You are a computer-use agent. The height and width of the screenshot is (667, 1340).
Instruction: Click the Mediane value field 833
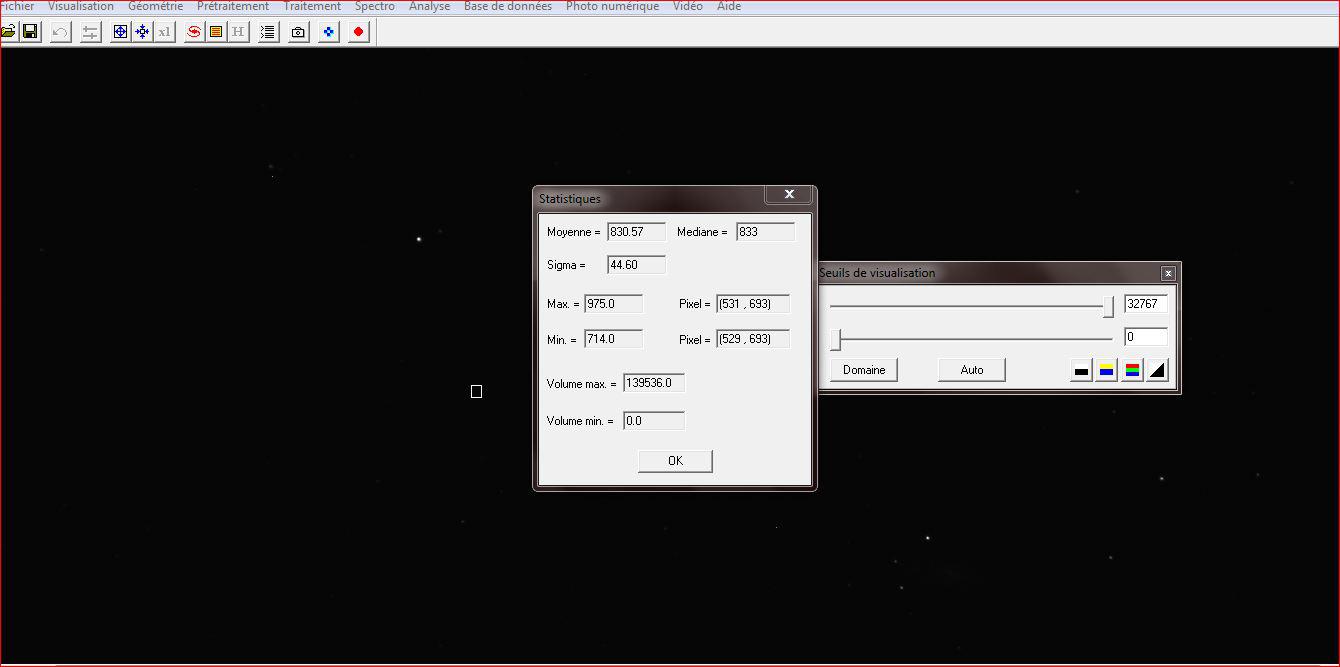click(766, 232)
